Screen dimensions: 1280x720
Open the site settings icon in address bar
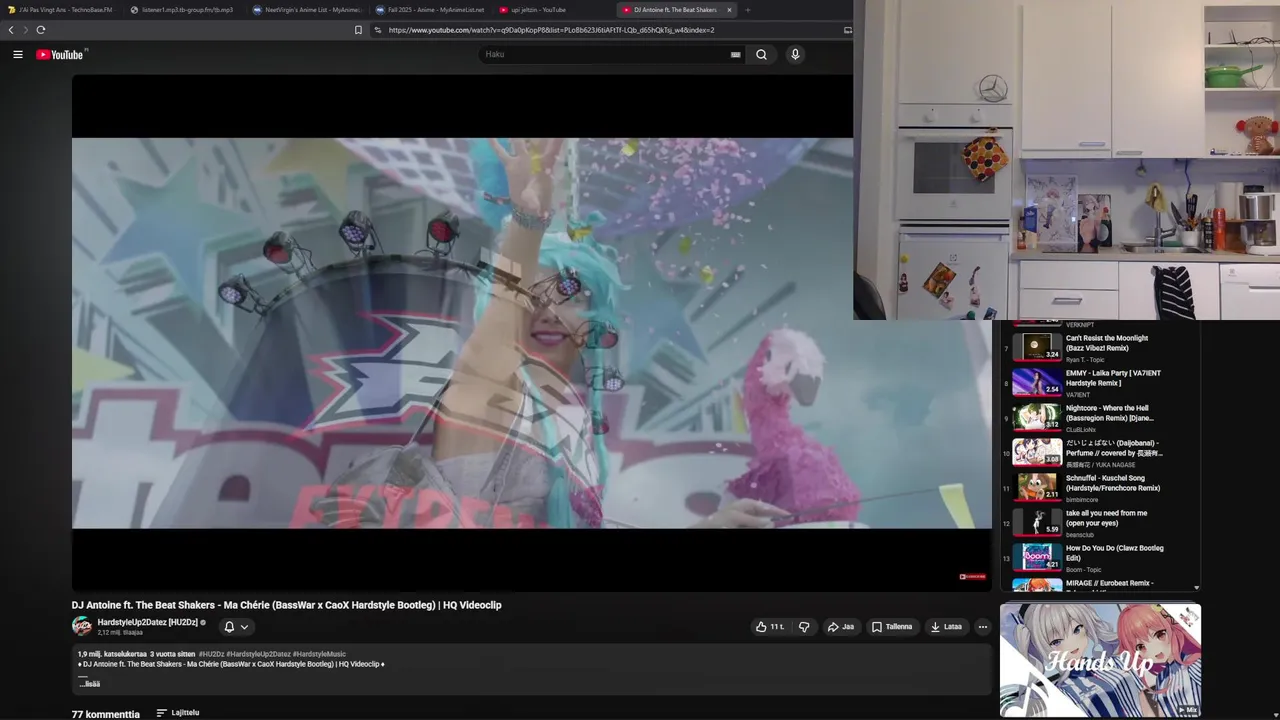click(x=378, y=30)
